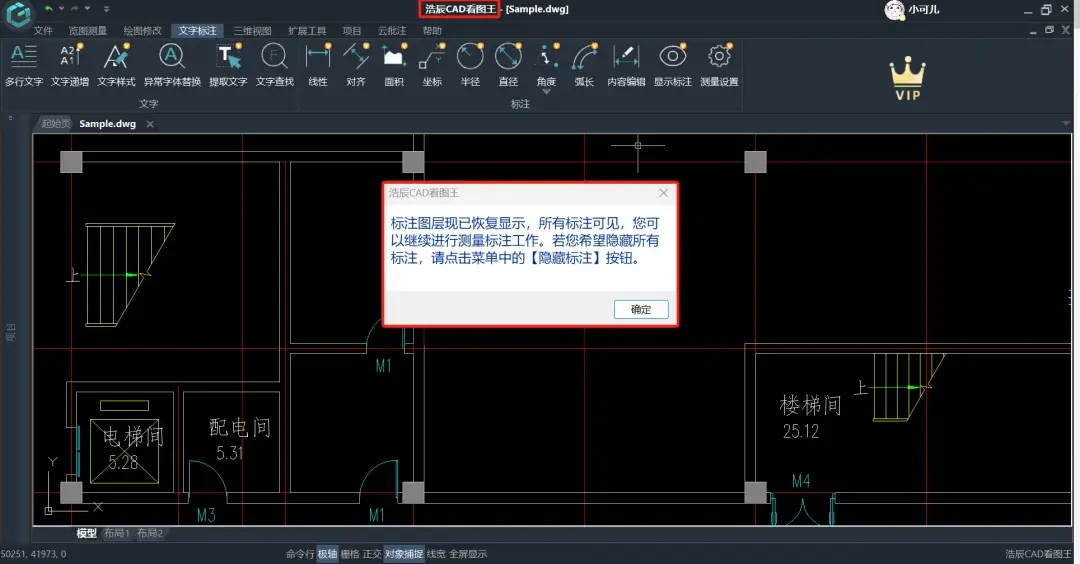
Task: Switch to the 模型 model tab
Action: 86,533
